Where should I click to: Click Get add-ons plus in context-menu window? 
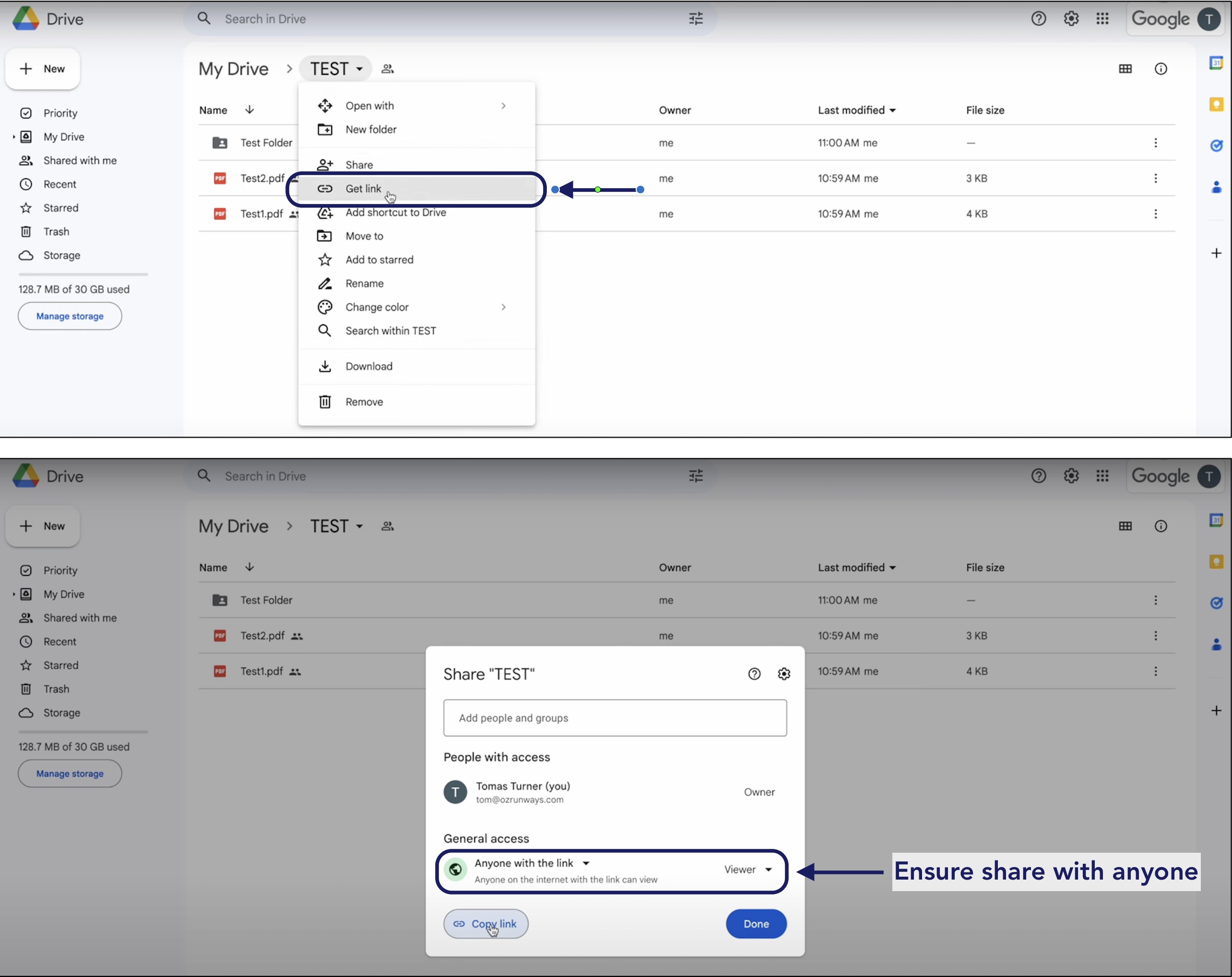coord(1216,253)
